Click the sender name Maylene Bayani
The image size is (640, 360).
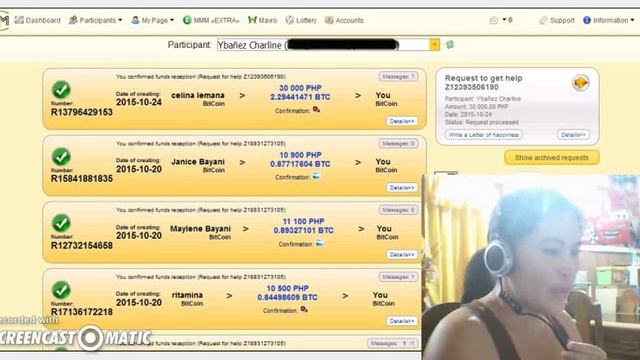200,229
